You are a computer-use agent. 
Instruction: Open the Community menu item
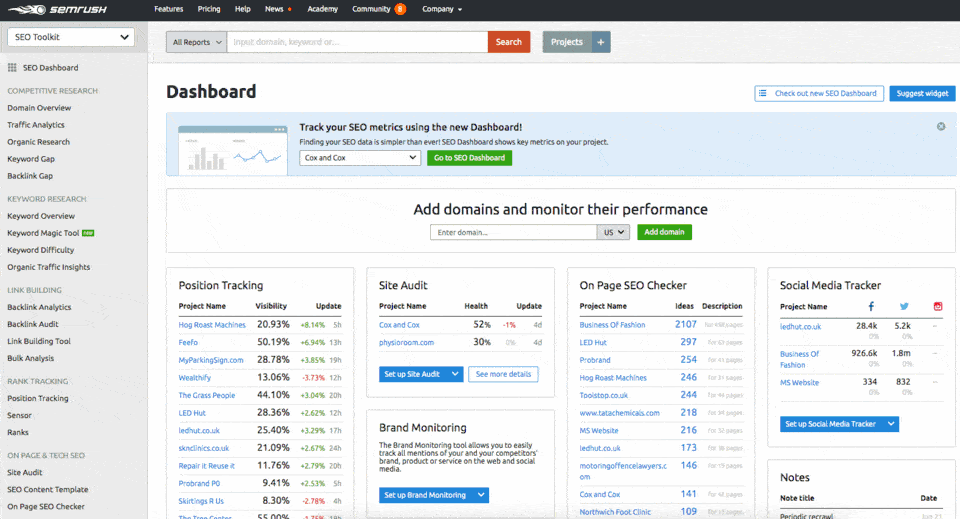371,9
